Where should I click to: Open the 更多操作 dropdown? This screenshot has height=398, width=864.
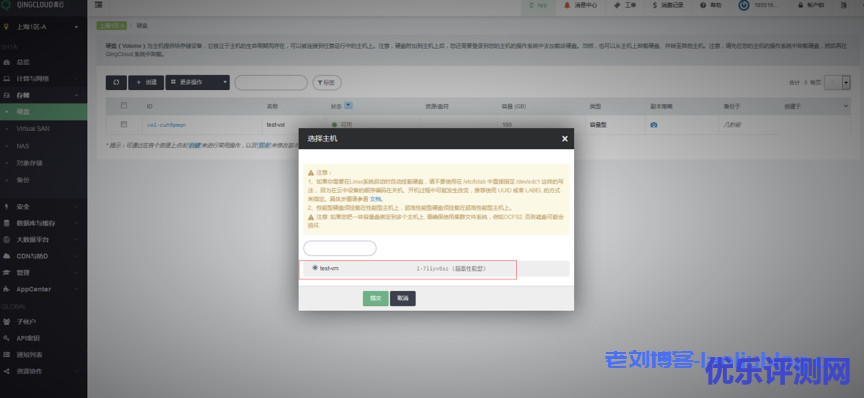(x=197, y=82)
